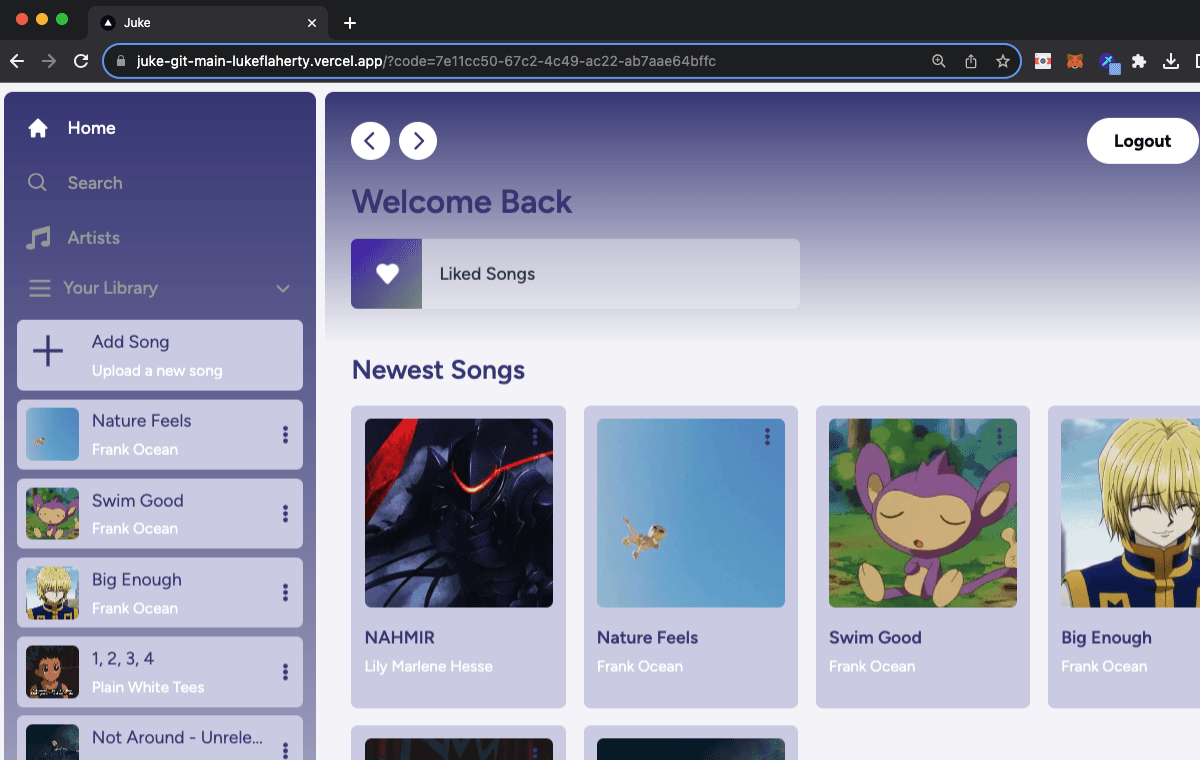This screenshot has height=760, width=1200.
Task: Open options for Big Enough in sidebar
Action: [285, 592]
